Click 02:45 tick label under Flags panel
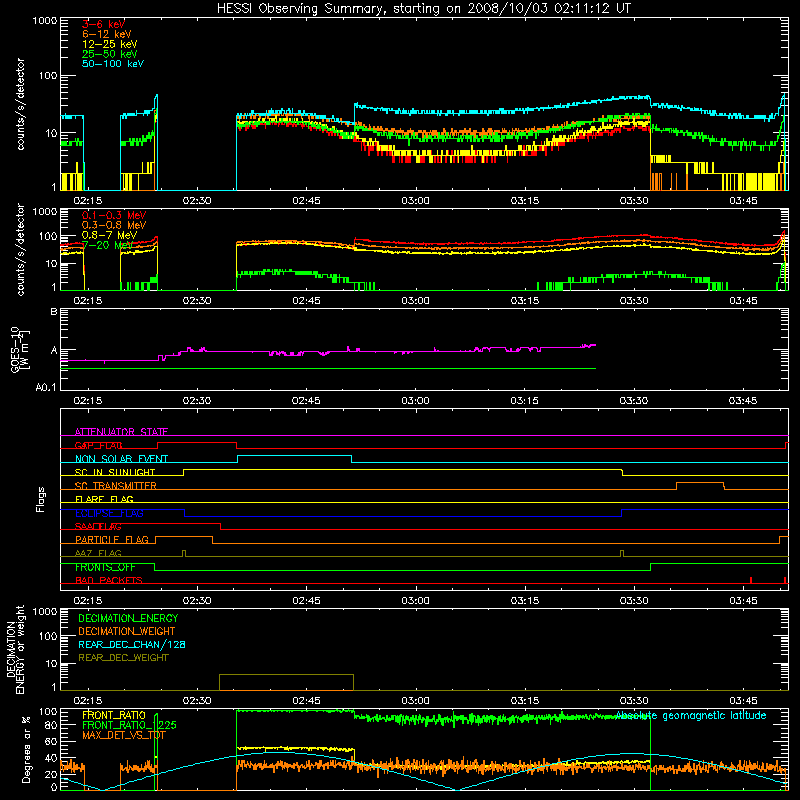800x800 pixels. pos(306,601)
